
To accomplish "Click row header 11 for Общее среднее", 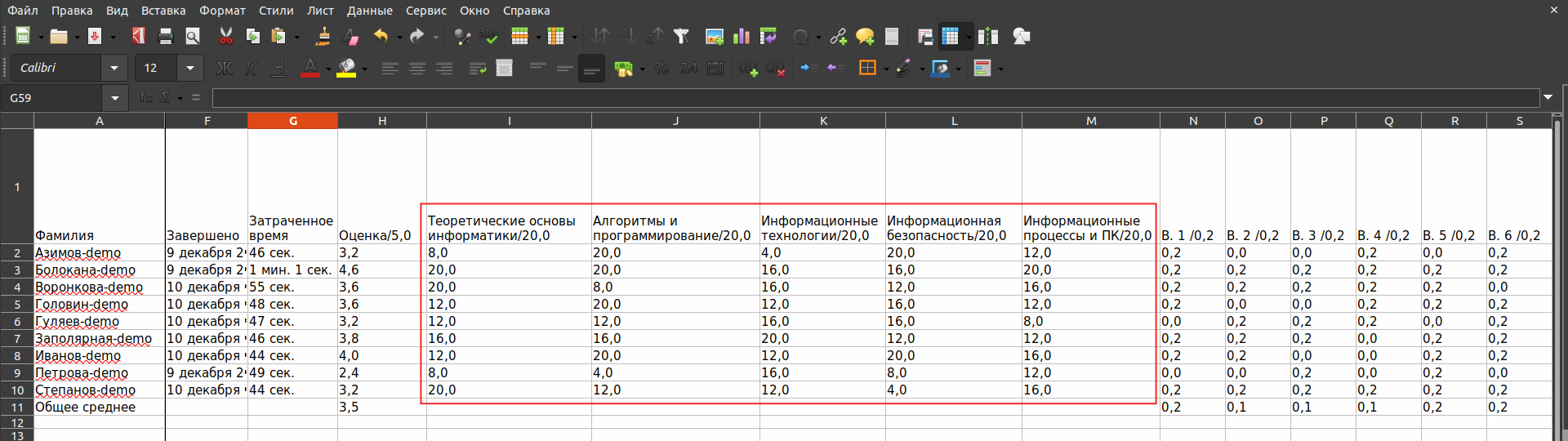I will point(16,407).
